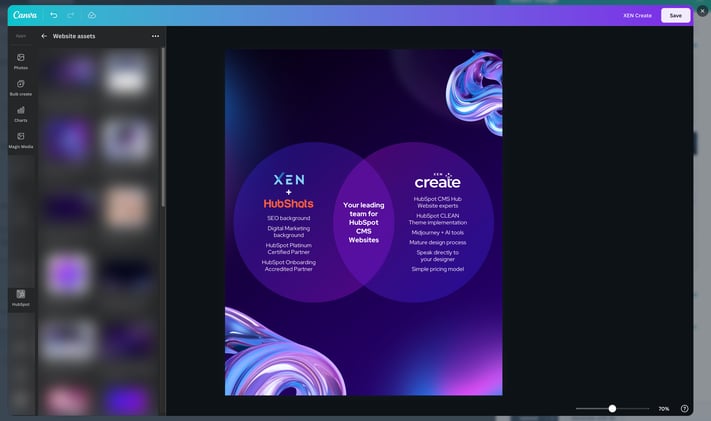Select 'Midjourney + AI tools' text
Image resolution: width=711 pixels, height=421 pixels.
(438, 232)
